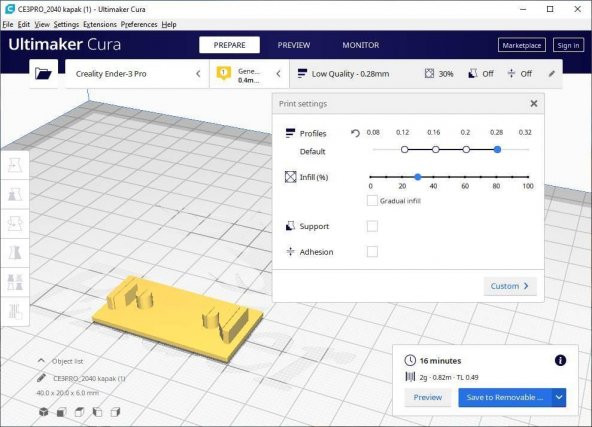Set Infill slider to 60 percent
Image resolution: width=592 pixels, height=427 pixels.
coord(465,177)
